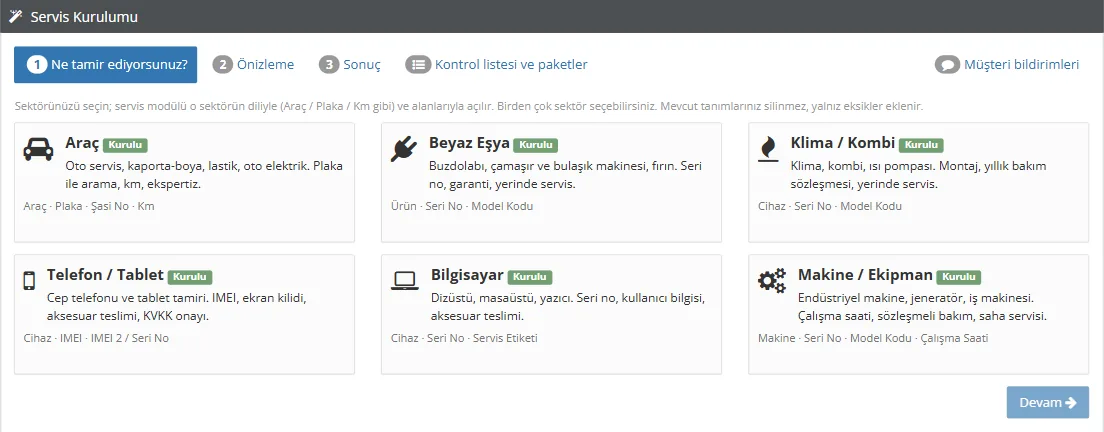1104x432 pixels.
Task: Click 'Makine · Seri No · Model Kodu · Çalışma Saati'
Action: pos(873,338)
